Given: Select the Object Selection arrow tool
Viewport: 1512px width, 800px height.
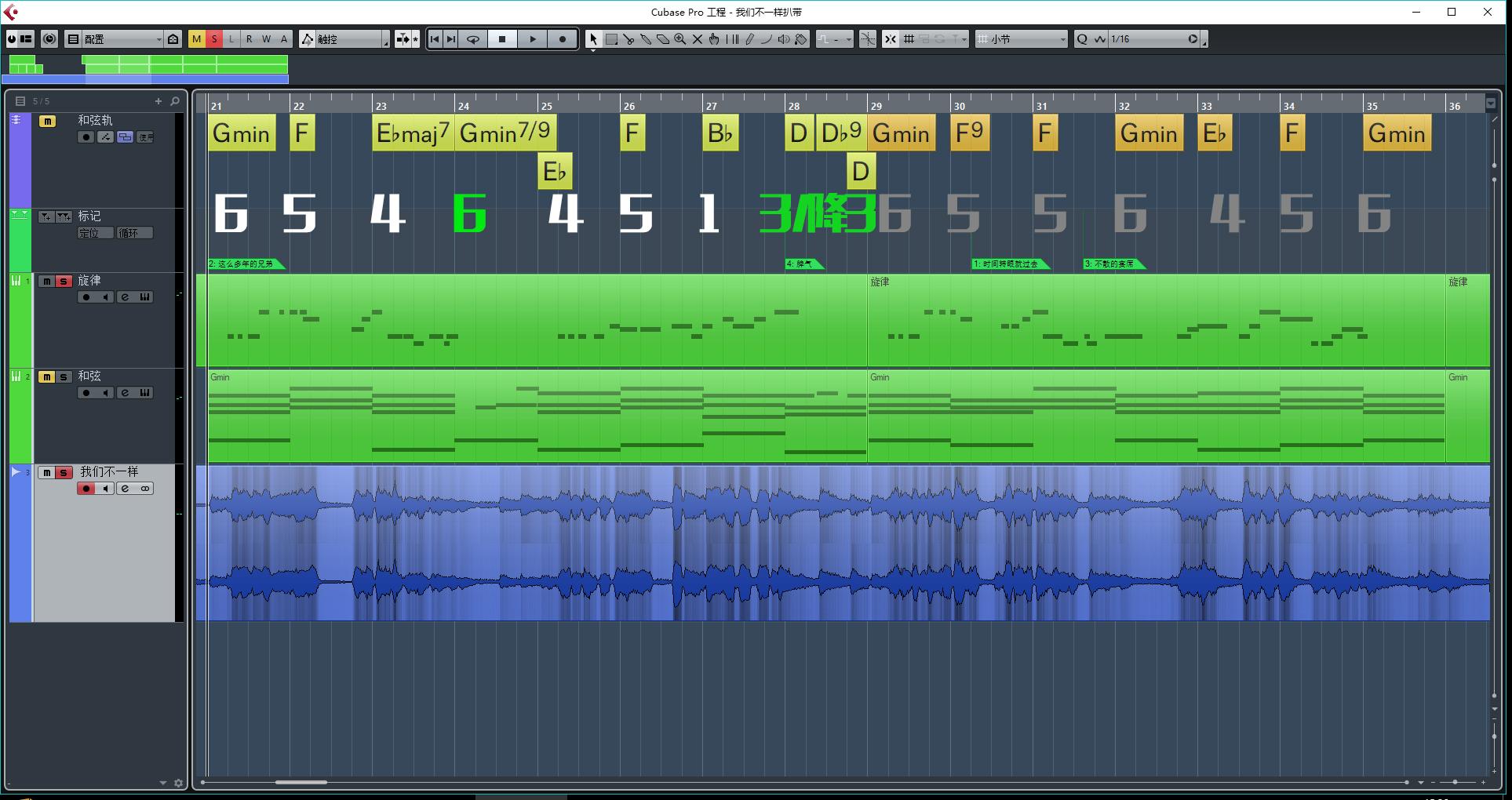Looking at the screenshot, I should (593, 38).
